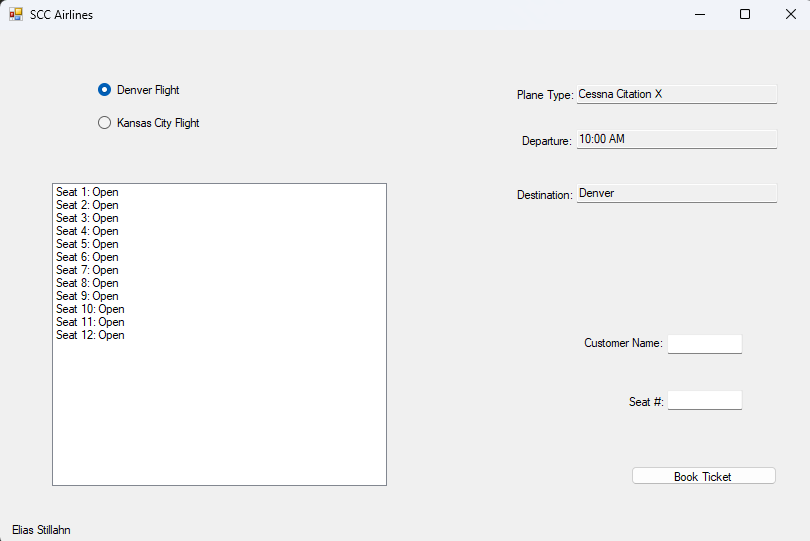810x541 pixels.
Task: Select the Denver Flight radio button
Action: point(104,90)
